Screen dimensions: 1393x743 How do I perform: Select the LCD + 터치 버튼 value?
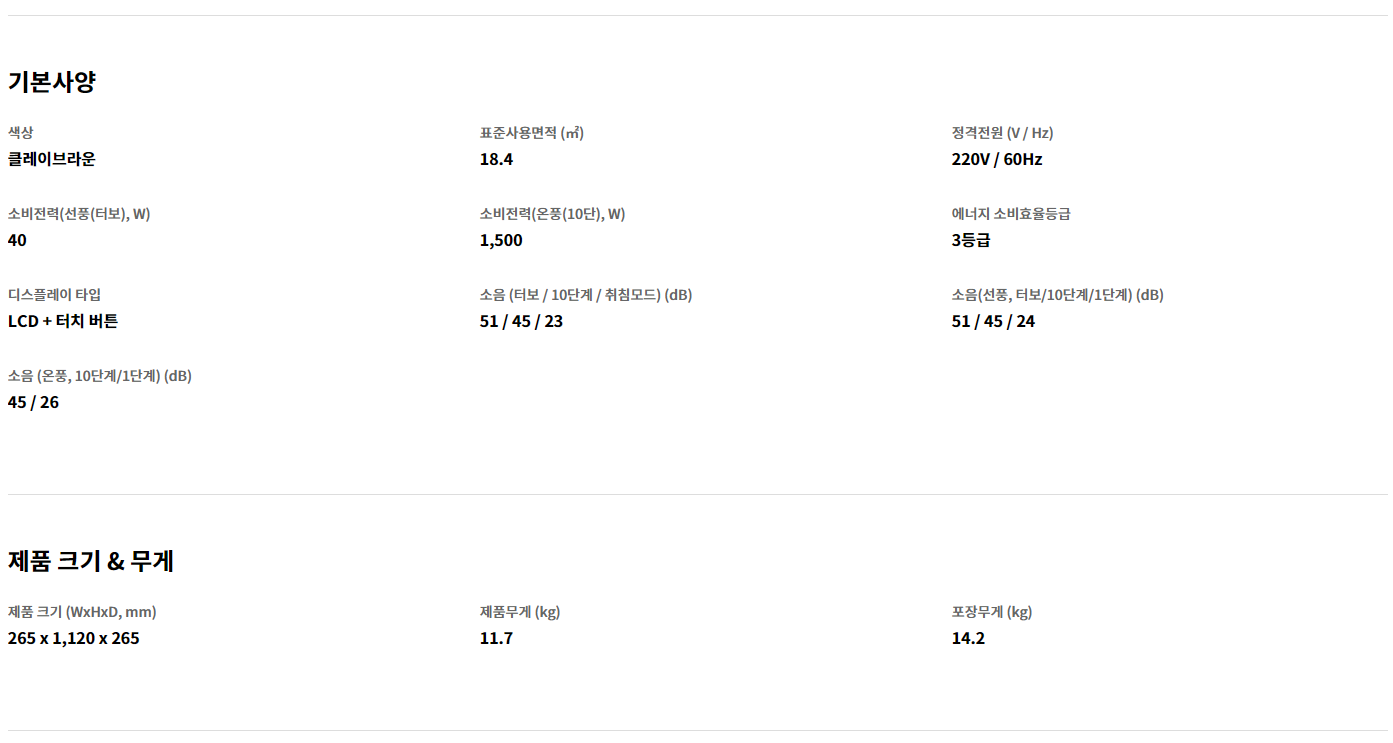click(x=63, y=321)
